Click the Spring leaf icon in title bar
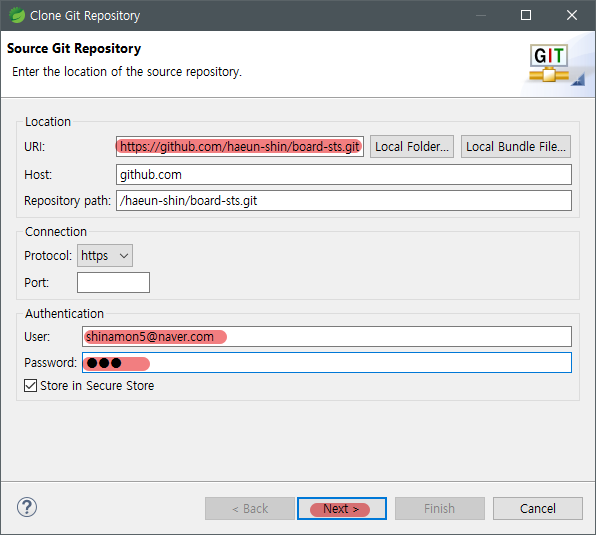Image resolution: width=596 pixels, height=535 pixels. click(17, 16)
